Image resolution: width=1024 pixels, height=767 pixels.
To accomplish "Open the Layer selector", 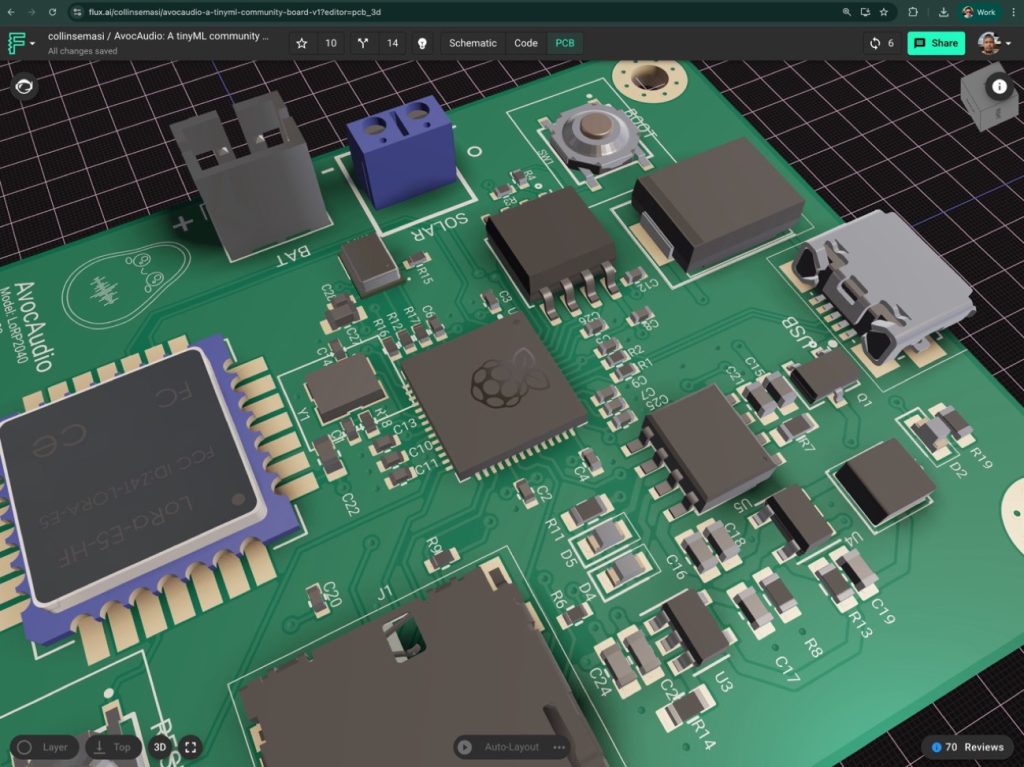I will [45, 747].
